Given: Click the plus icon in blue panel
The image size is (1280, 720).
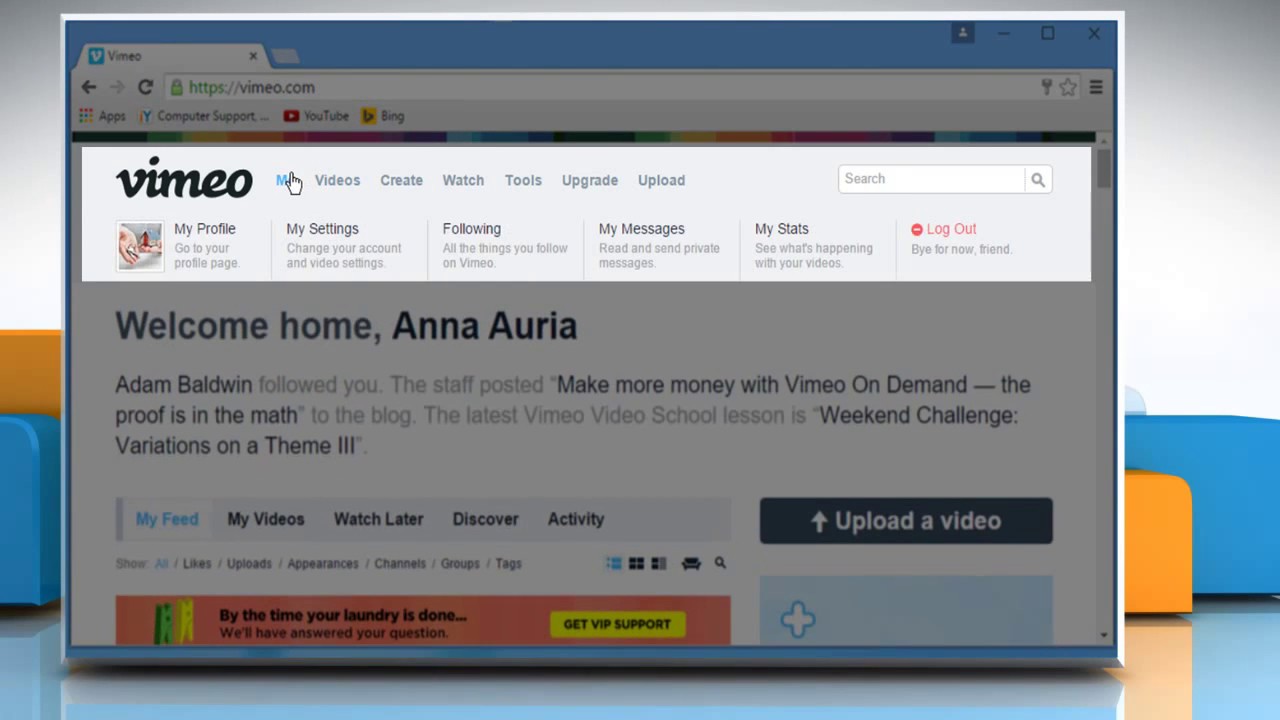Looking at the screenshot, I should coord(798,620).
